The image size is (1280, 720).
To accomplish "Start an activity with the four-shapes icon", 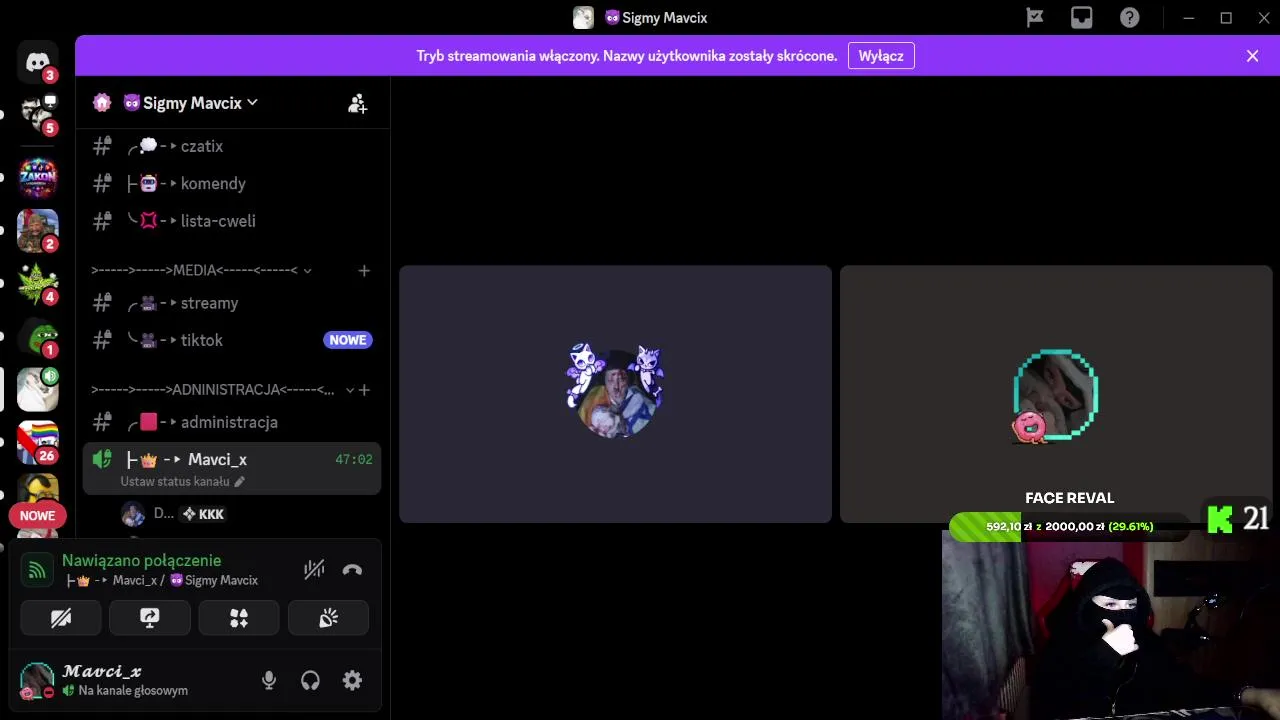I will [x=239, y=618].
